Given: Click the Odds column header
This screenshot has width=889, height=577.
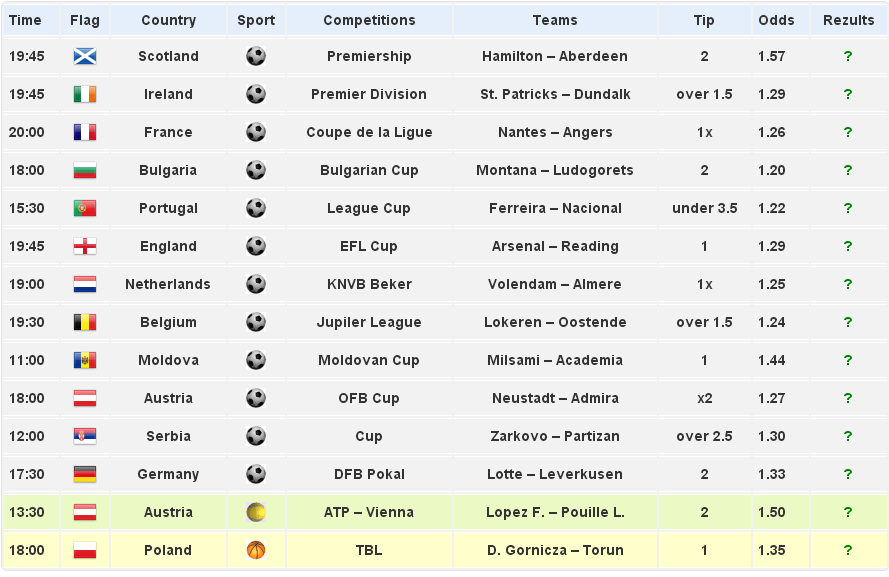Looking at the screenshot, I should click(x=776, y=20).
